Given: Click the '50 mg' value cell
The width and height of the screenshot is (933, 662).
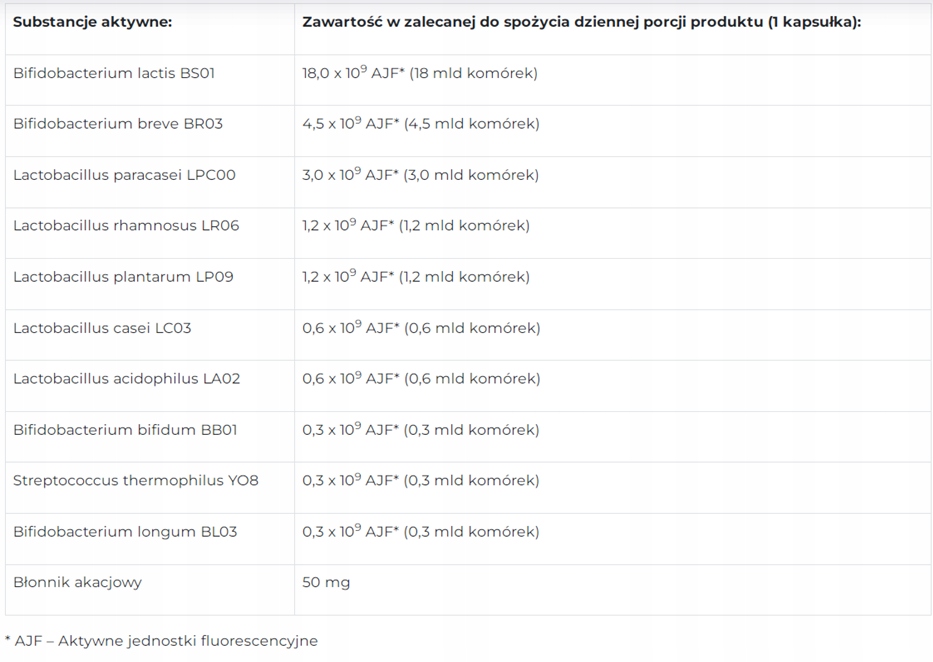Looking at the screenshot, I should pyautogui.click(x=326, y=582).
